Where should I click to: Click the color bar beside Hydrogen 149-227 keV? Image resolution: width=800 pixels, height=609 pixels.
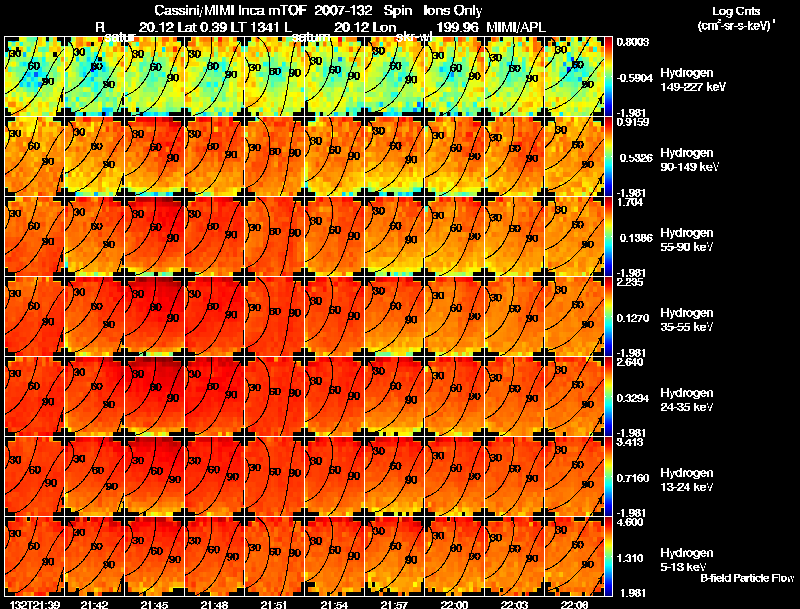point(608,77)
